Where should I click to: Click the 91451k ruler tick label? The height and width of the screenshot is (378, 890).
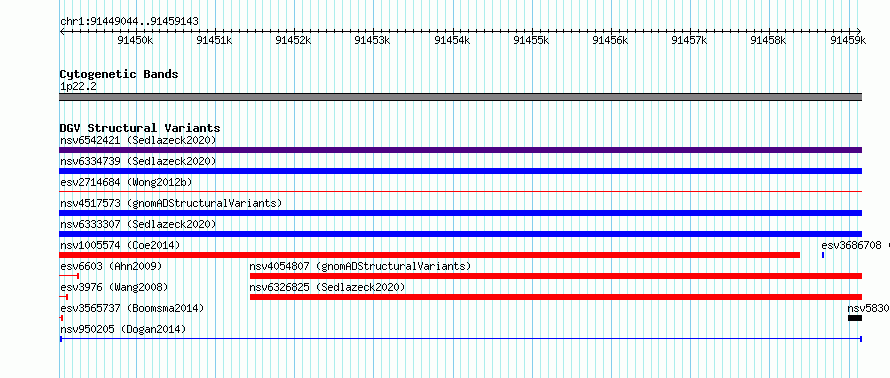(x=215, y=40)
